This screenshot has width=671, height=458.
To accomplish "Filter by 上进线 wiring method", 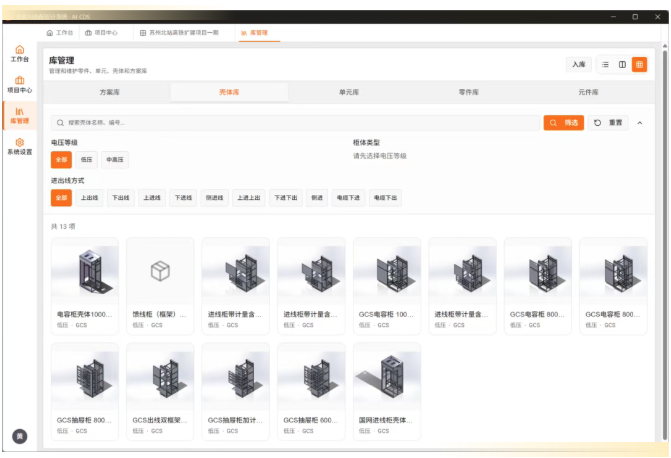I will coord(152,198).
